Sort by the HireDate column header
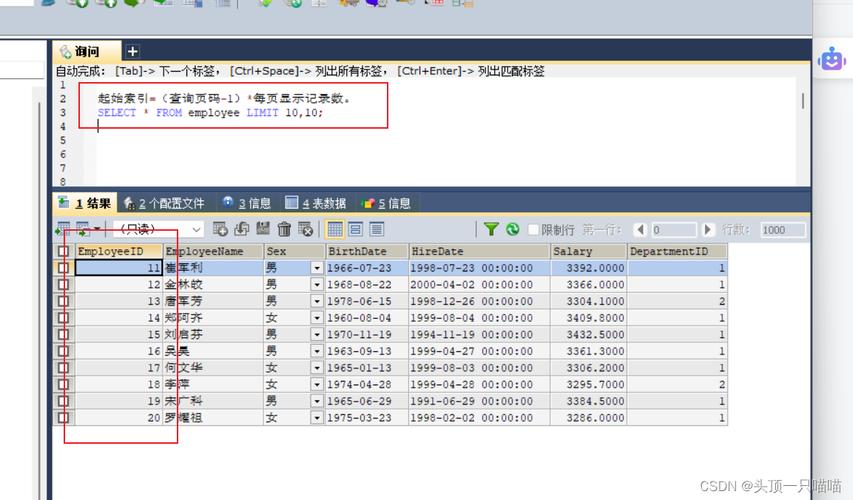 (x=479, y=251)
